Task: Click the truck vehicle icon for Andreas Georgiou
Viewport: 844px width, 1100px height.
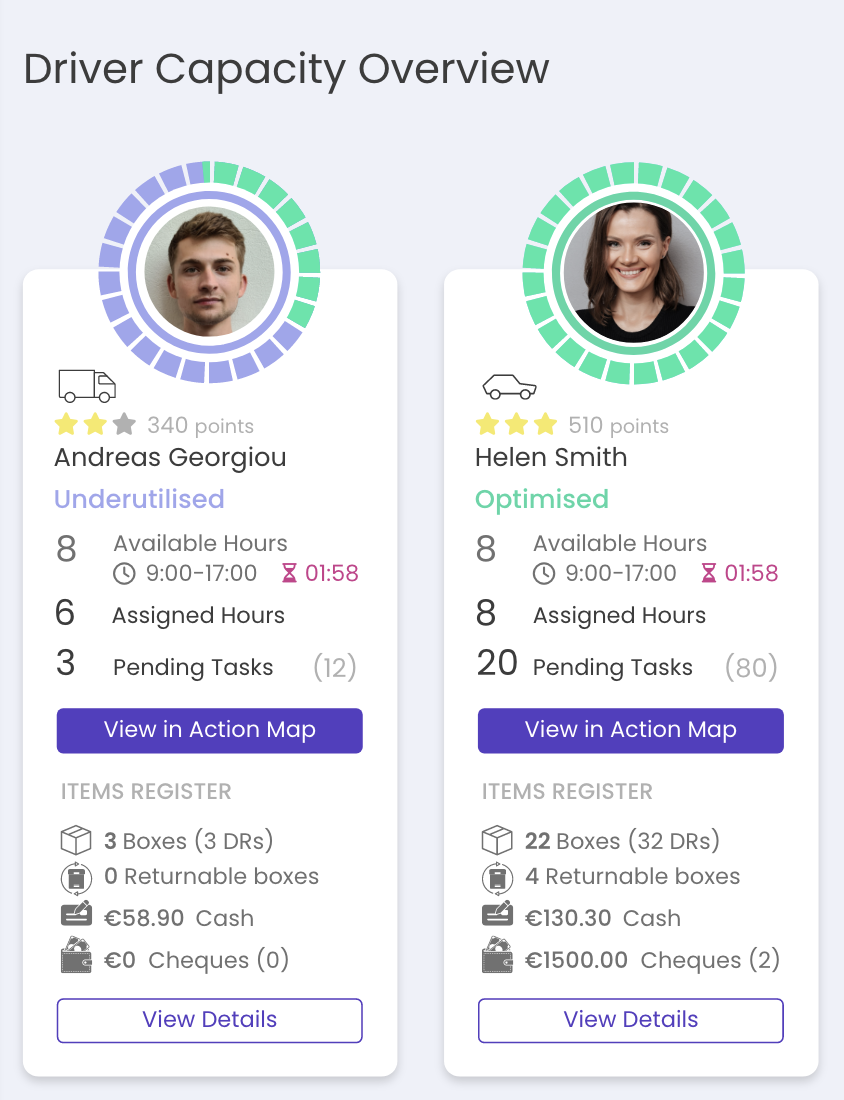Action: pos(87,386)
